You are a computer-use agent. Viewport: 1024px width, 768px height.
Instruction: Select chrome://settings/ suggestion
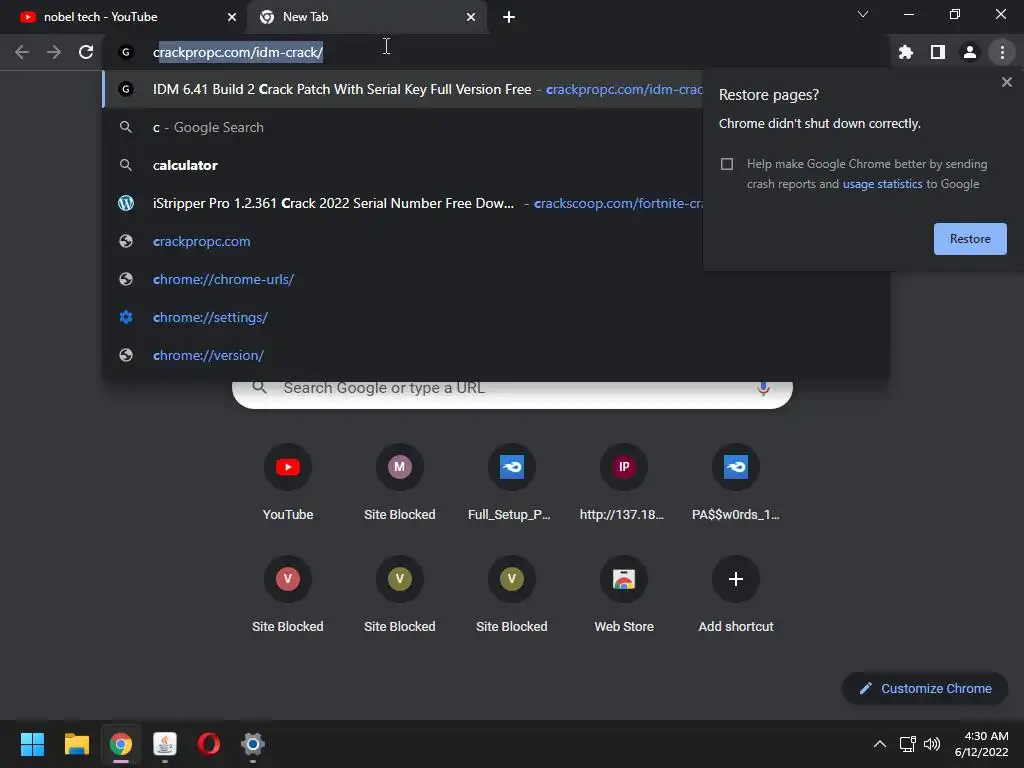pos(496,317)
